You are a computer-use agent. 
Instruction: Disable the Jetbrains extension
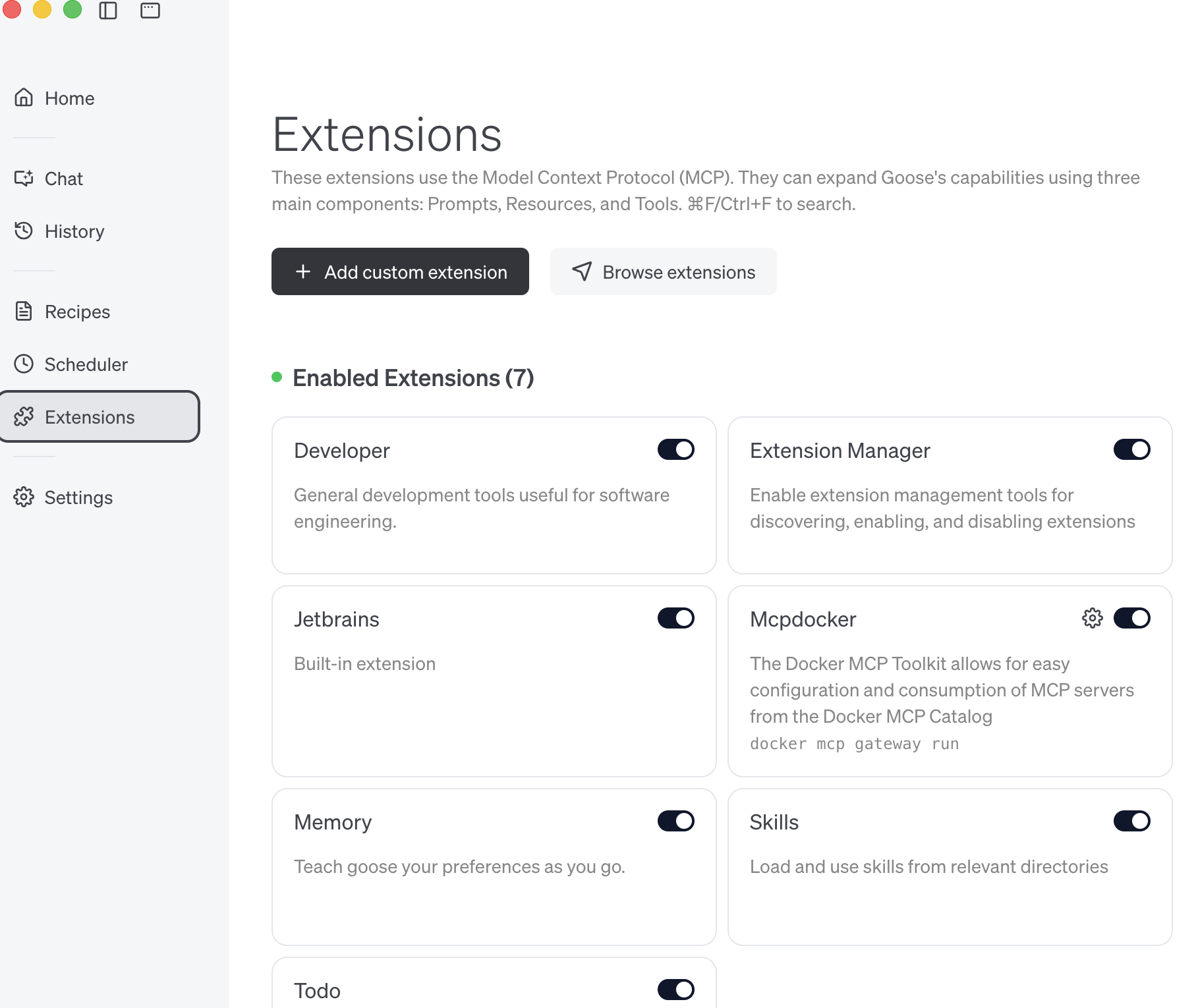coord(675,618)
